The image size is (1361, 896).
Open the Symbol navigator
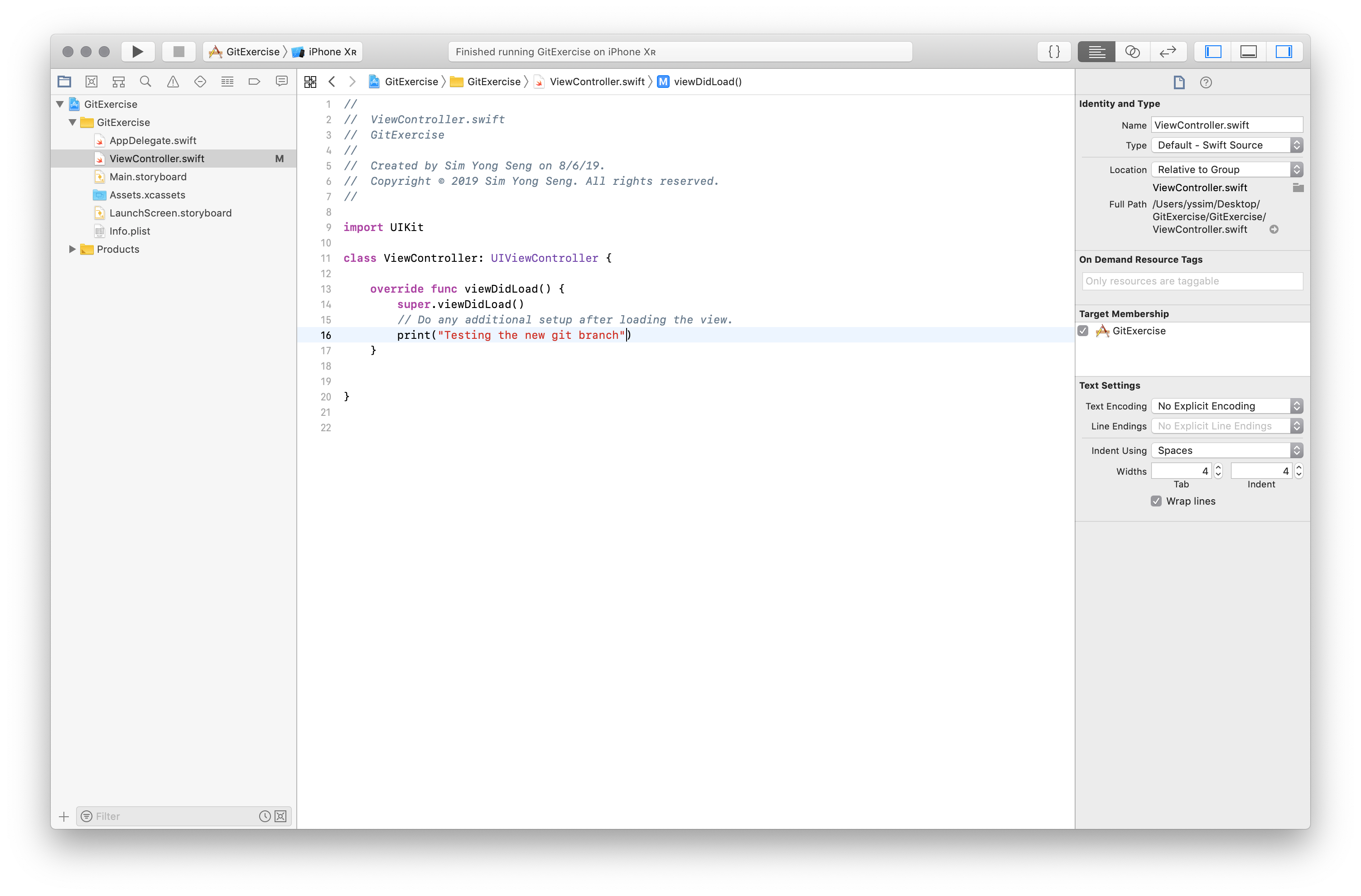tap(118, 82)
